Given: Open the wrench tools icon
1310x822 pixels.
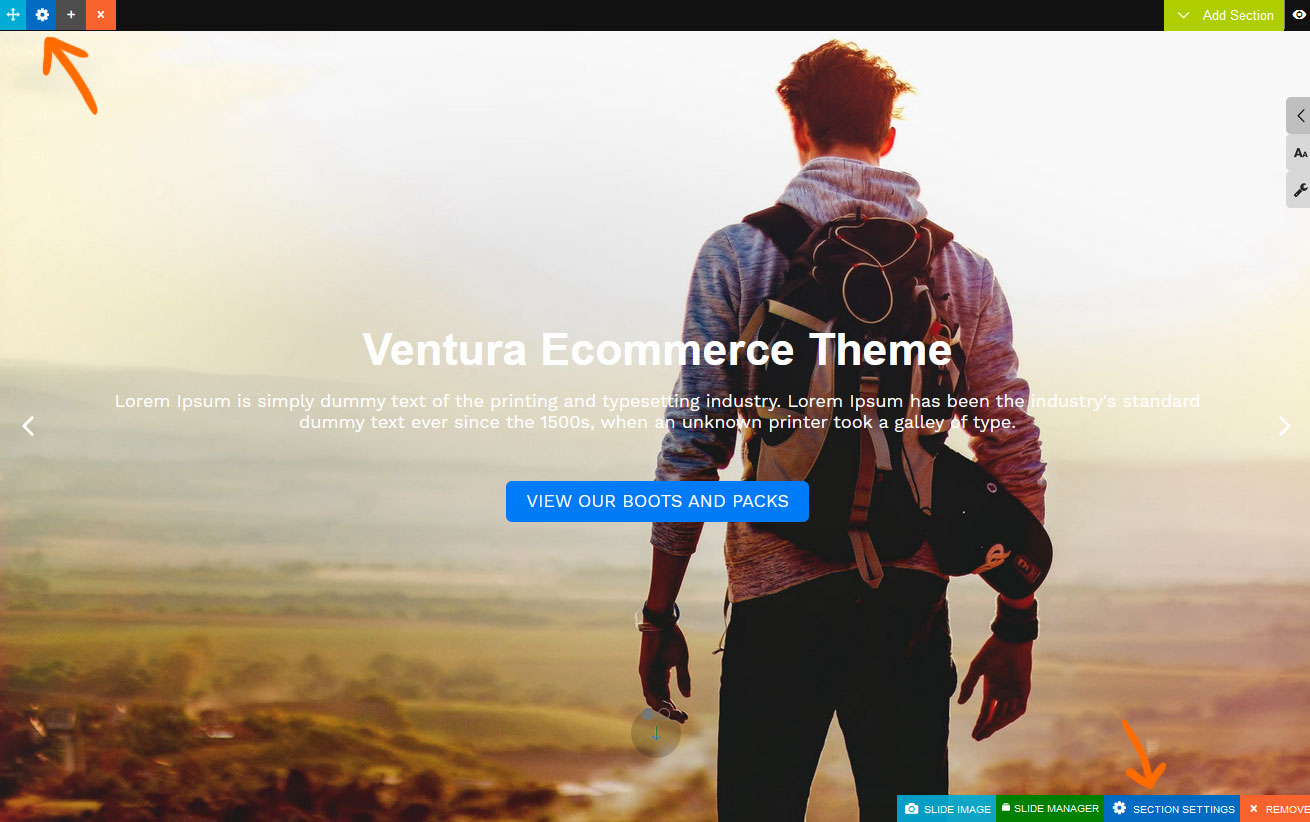Looking at the screenshot, I should pyautogui.click(x=1299, y=190).
